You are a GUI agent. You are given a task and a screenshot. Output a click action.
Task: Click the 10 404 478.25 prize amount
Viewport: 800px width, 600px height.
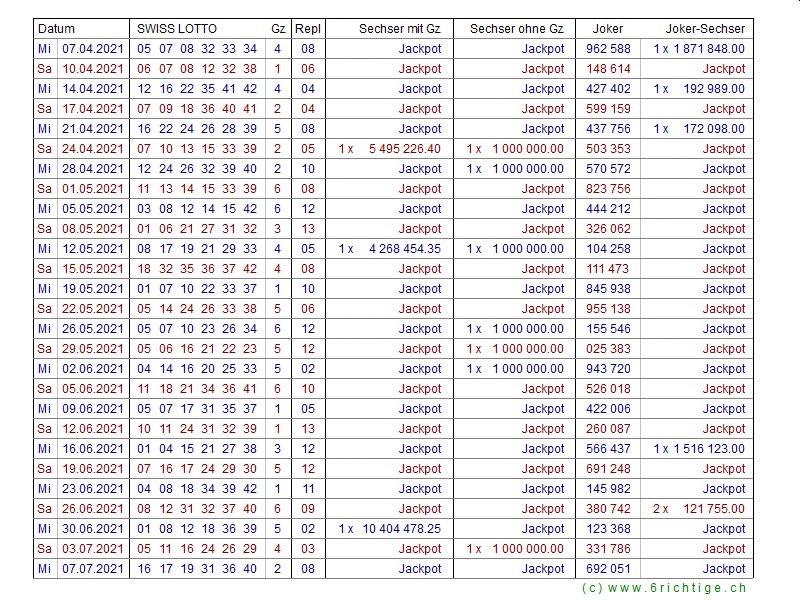404,529
